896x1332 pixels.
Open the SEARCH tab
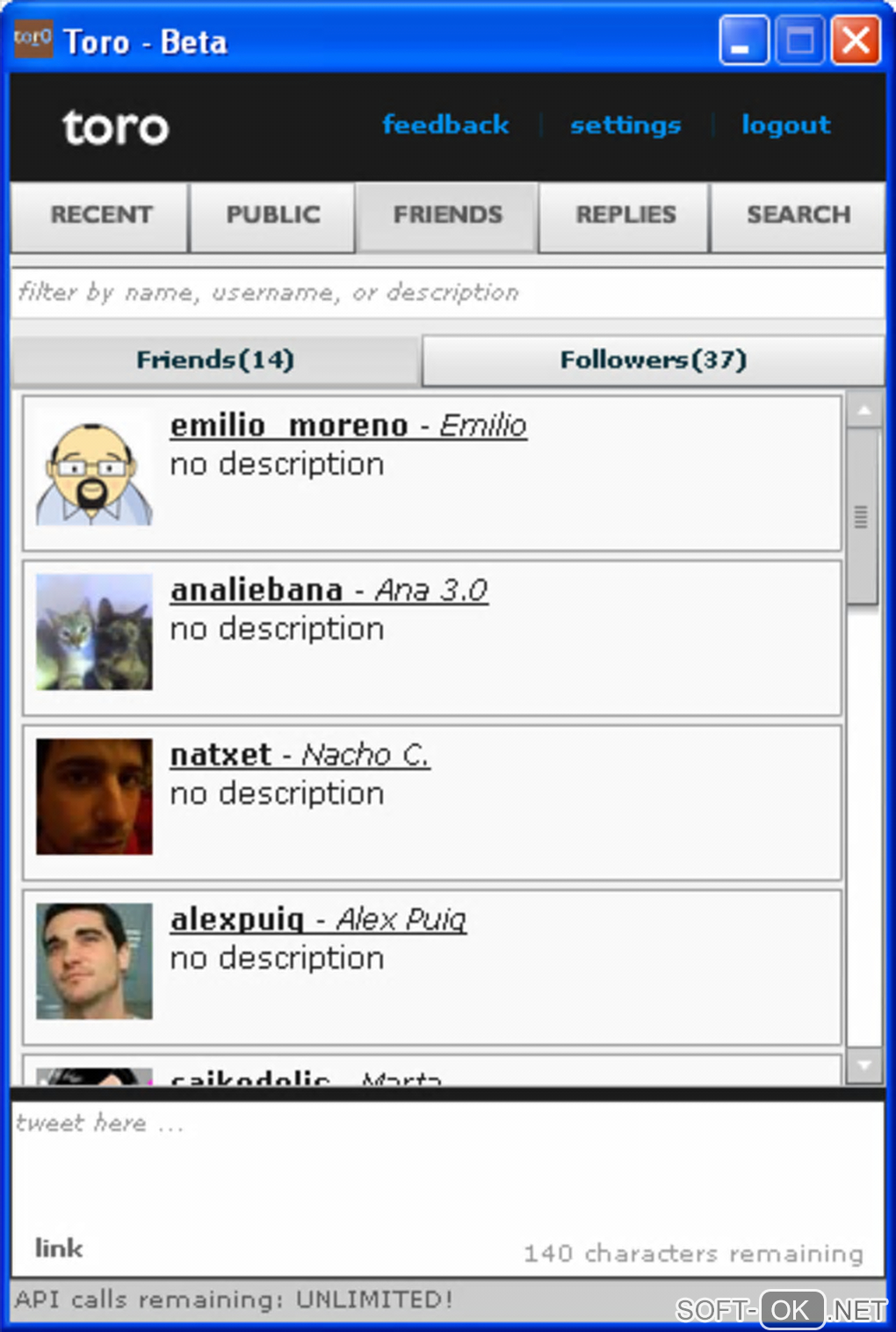tap(798, 216)
